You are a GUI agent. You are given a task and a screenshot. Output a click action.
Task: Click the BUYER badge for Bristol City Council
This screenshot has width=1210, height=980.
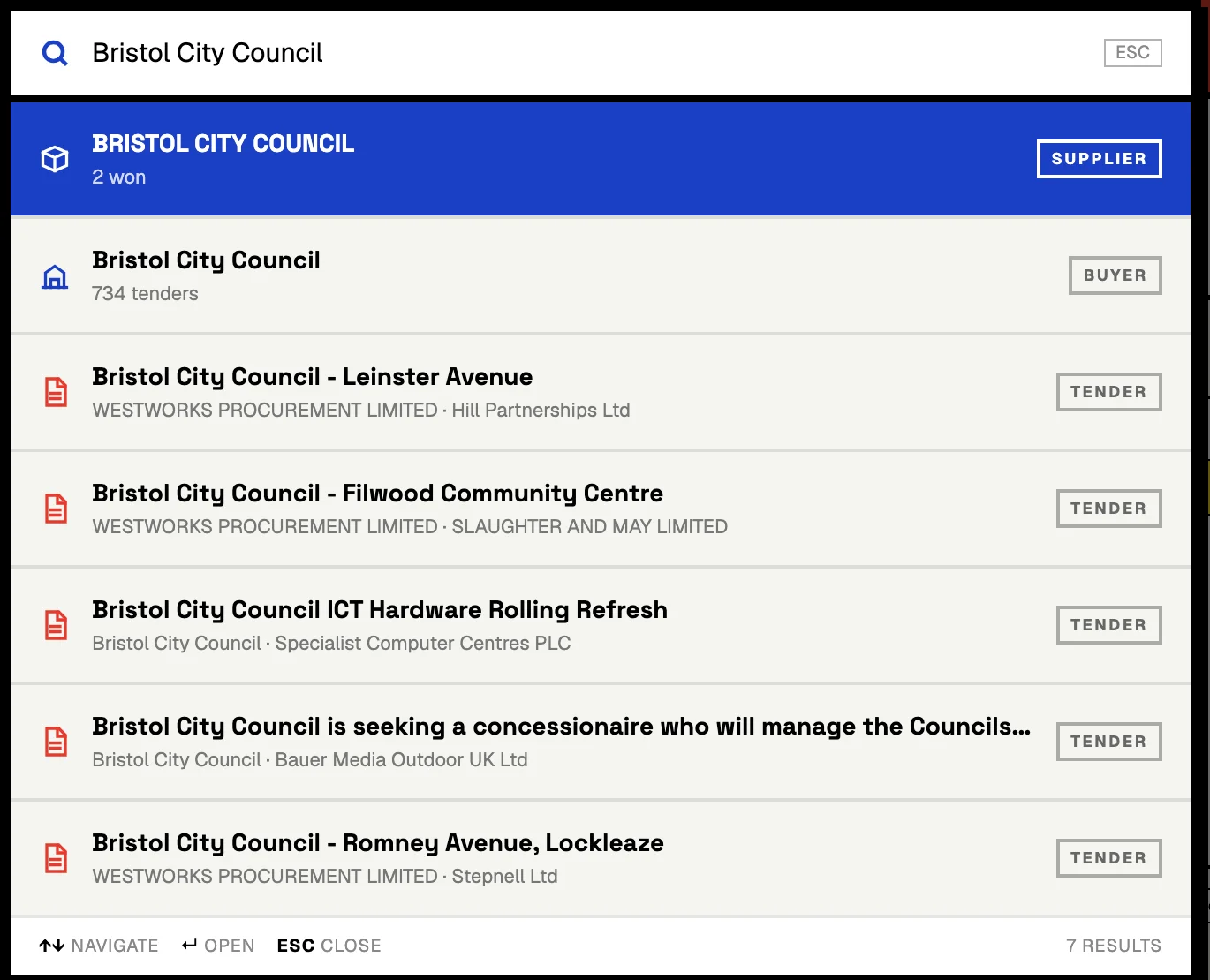click(1115, 275)
